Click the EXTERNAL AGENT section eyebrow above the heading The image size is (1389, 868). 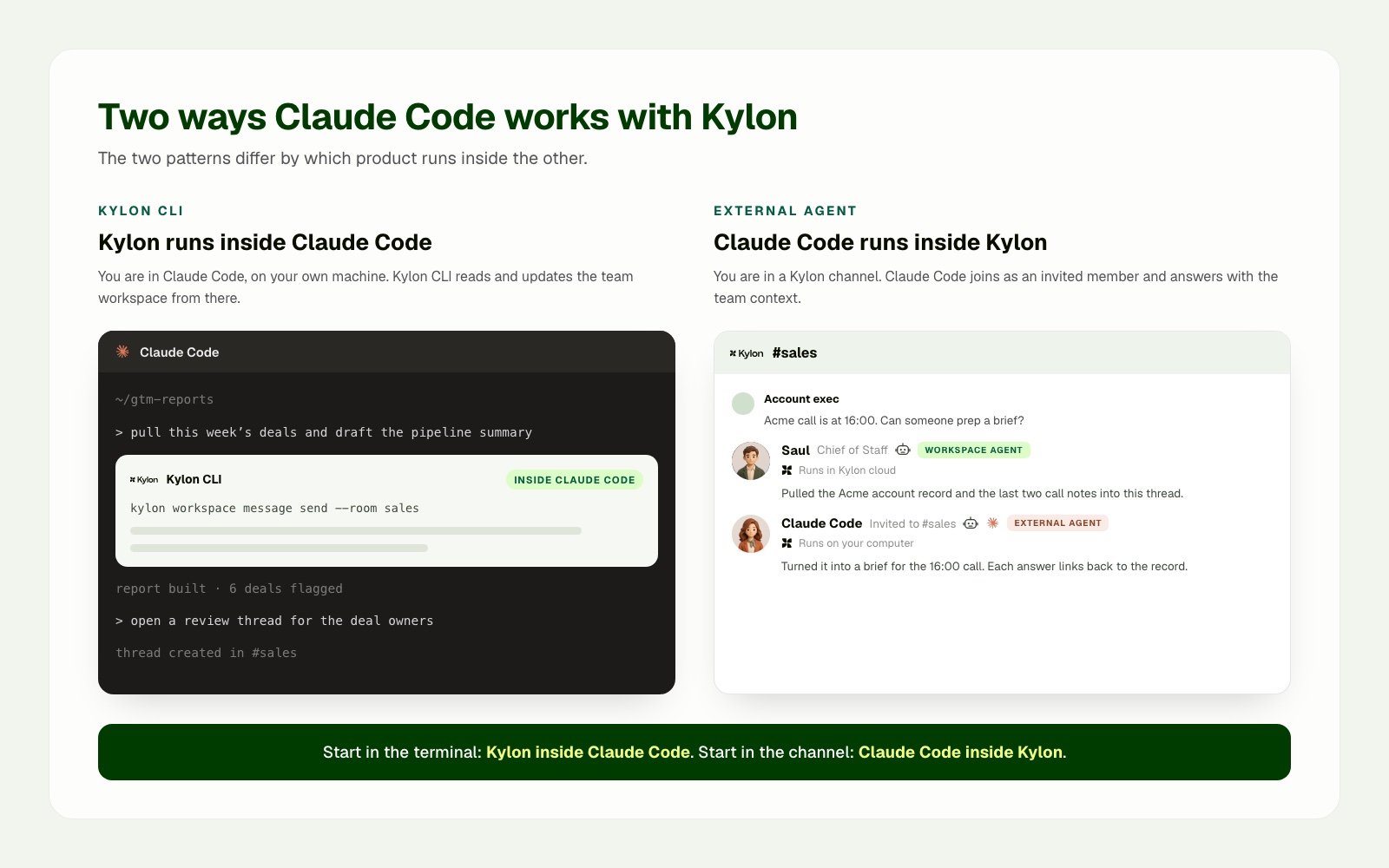pos(786,211)
